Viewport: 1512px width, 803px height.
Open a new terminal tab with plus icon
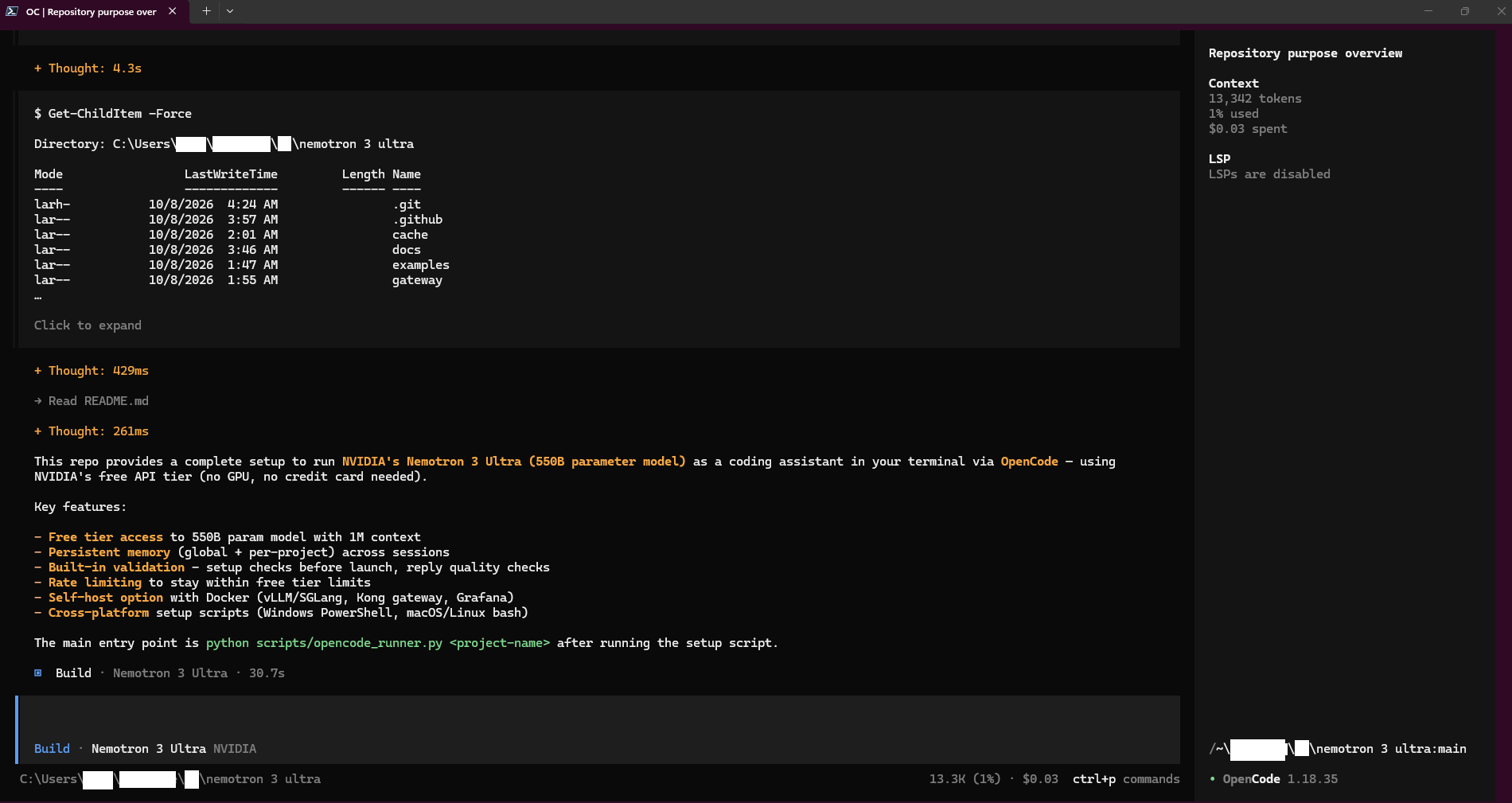[206, 11]
